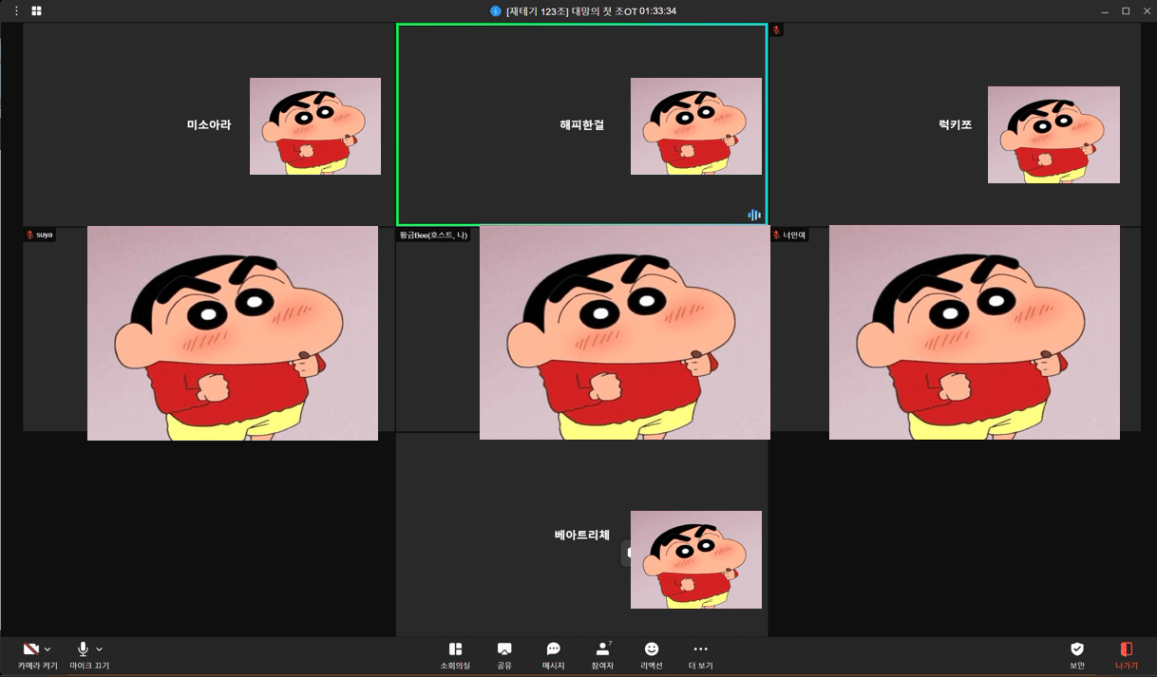Select participant tile 베아트리체

click(x=581, y=535)
